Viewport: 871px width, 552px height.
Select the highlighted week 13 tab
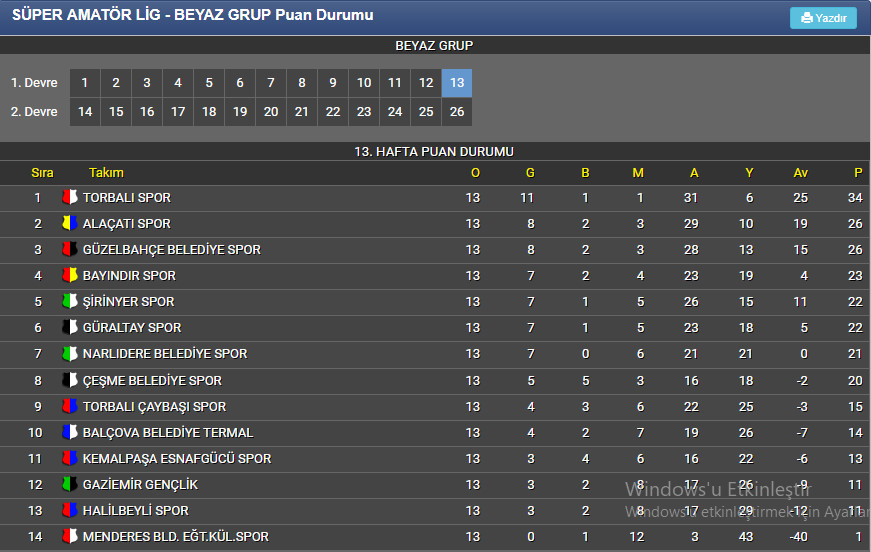pos(457,83)
